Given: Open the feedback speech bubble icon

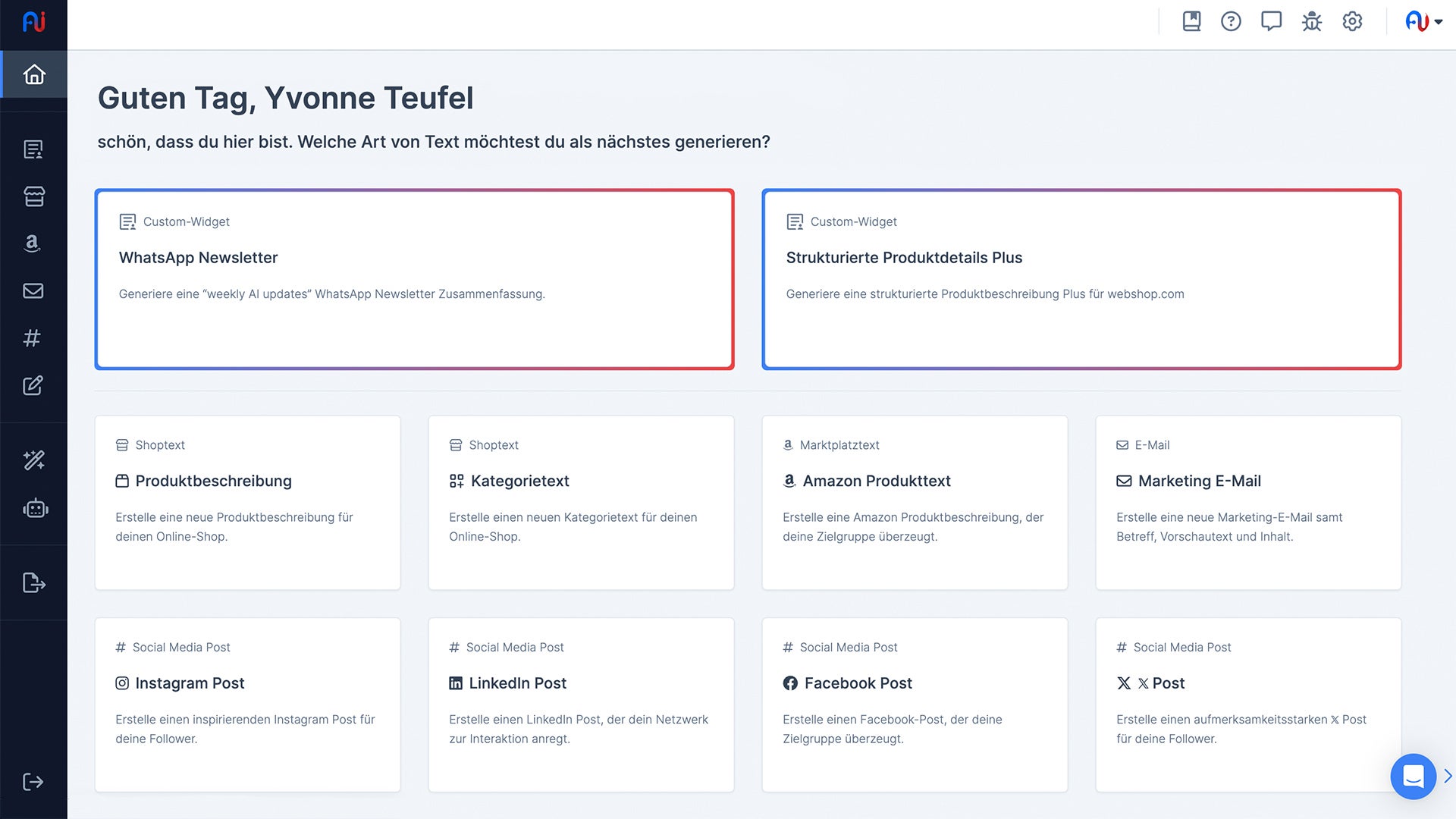Looking at the screenshot, I should 1271,21.
